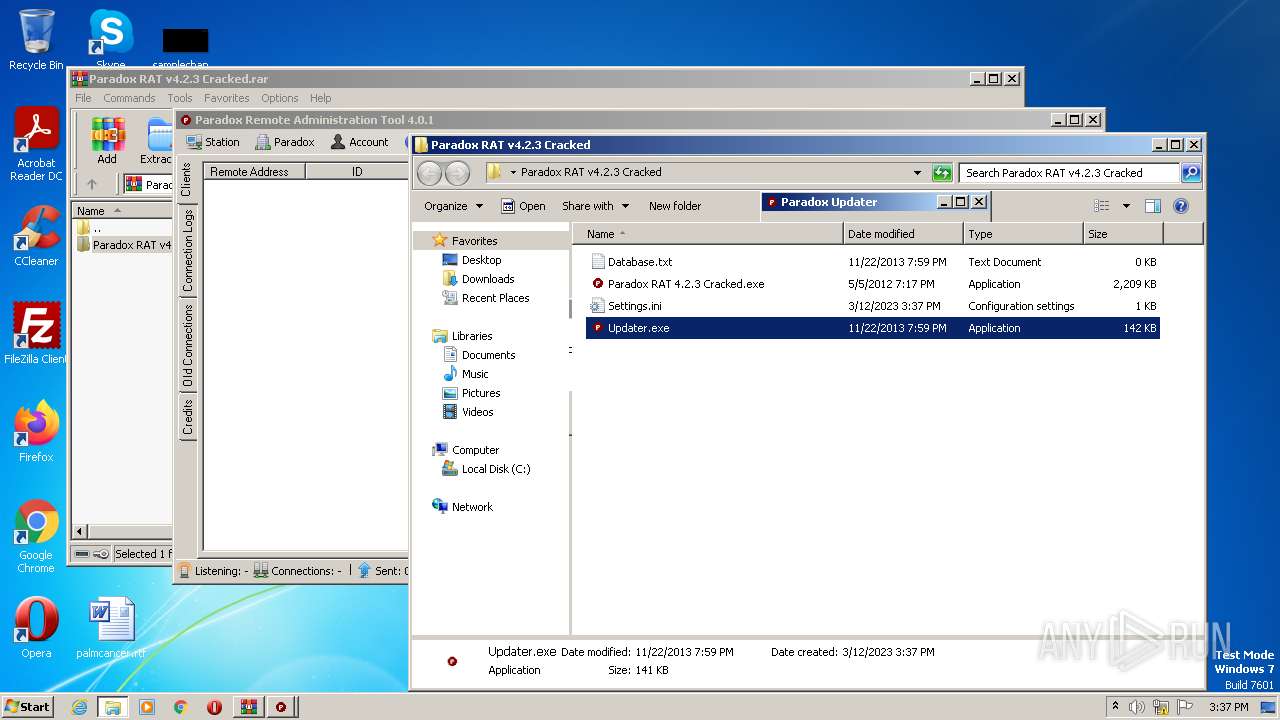1280x720 pixels.
Task: Create a New folder
Action: (x=675, y=206)
